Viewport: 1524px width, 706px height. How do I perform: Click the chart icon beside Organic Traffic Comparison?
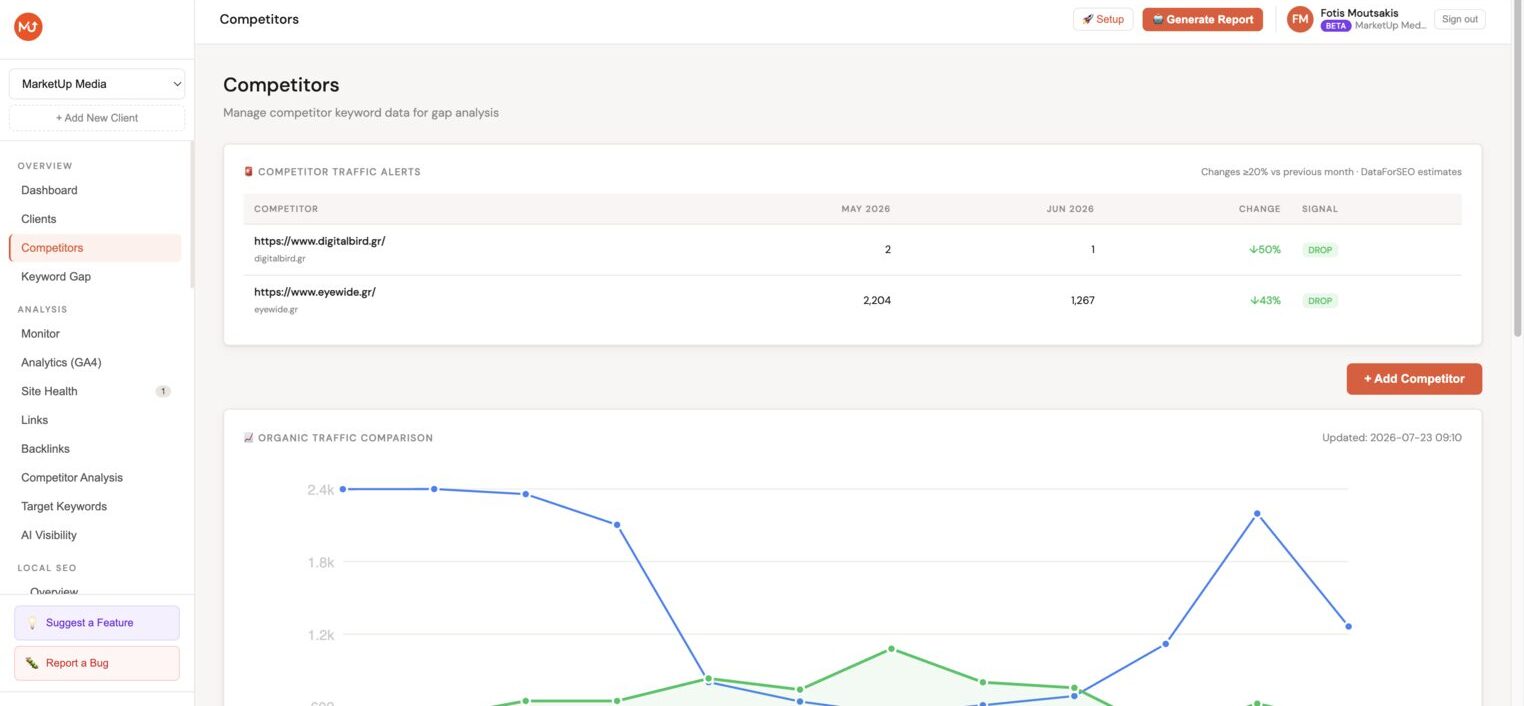[x=249, y=438]
